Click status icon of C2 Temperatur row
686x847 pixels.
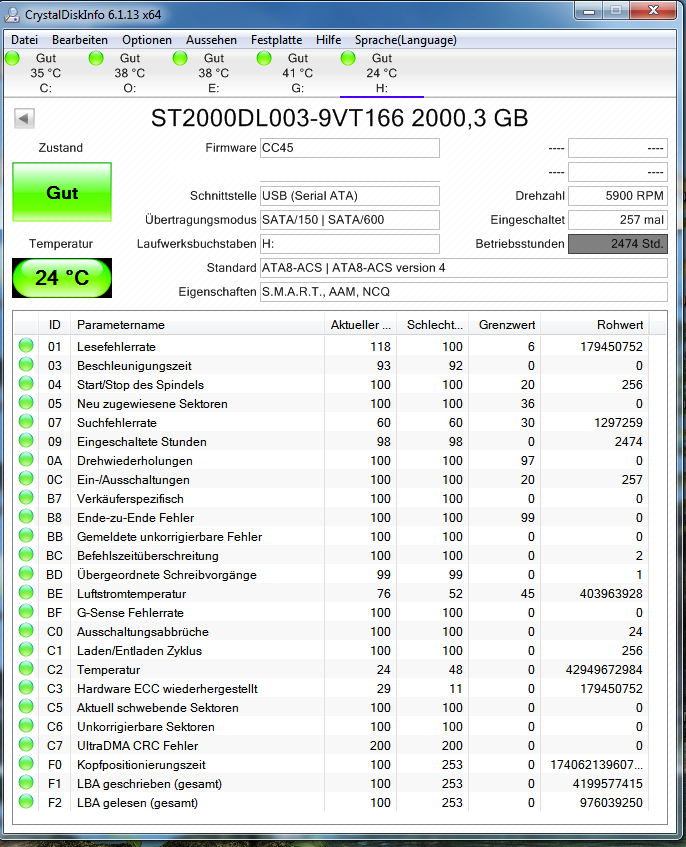(26, 669)
